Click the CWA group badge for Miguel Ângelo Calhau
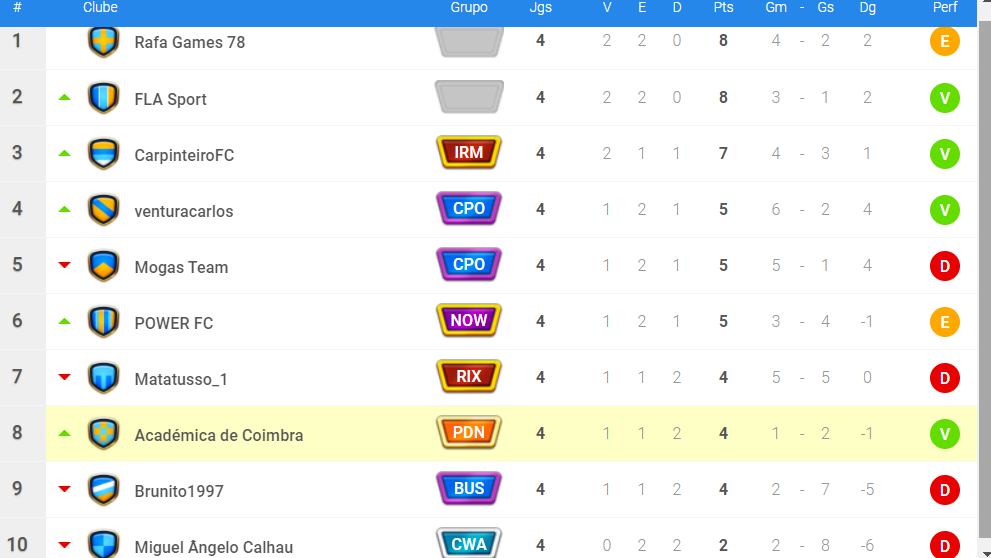991x558 pixels. coord(468,543)
